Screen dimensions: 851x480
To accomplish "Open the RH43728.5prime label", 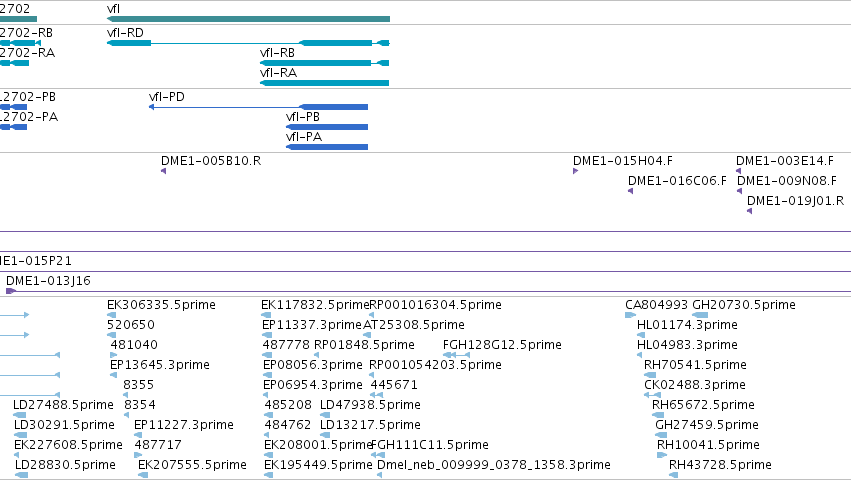I will click(720, 465).
